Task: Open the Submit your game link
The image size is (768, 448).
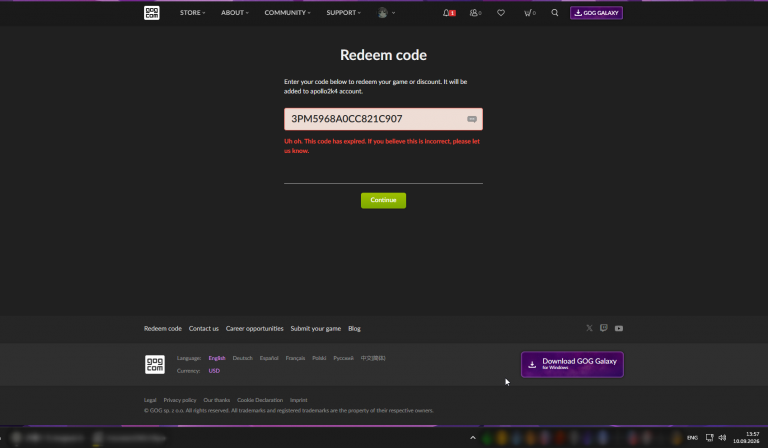Action: (315, 329)
